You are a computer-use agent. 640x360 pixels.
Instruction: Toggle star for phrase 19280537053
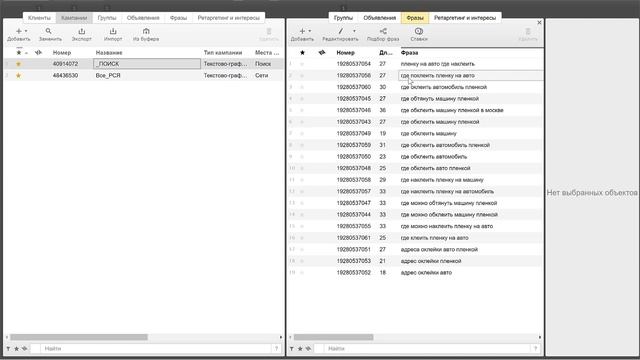(302, 261)
